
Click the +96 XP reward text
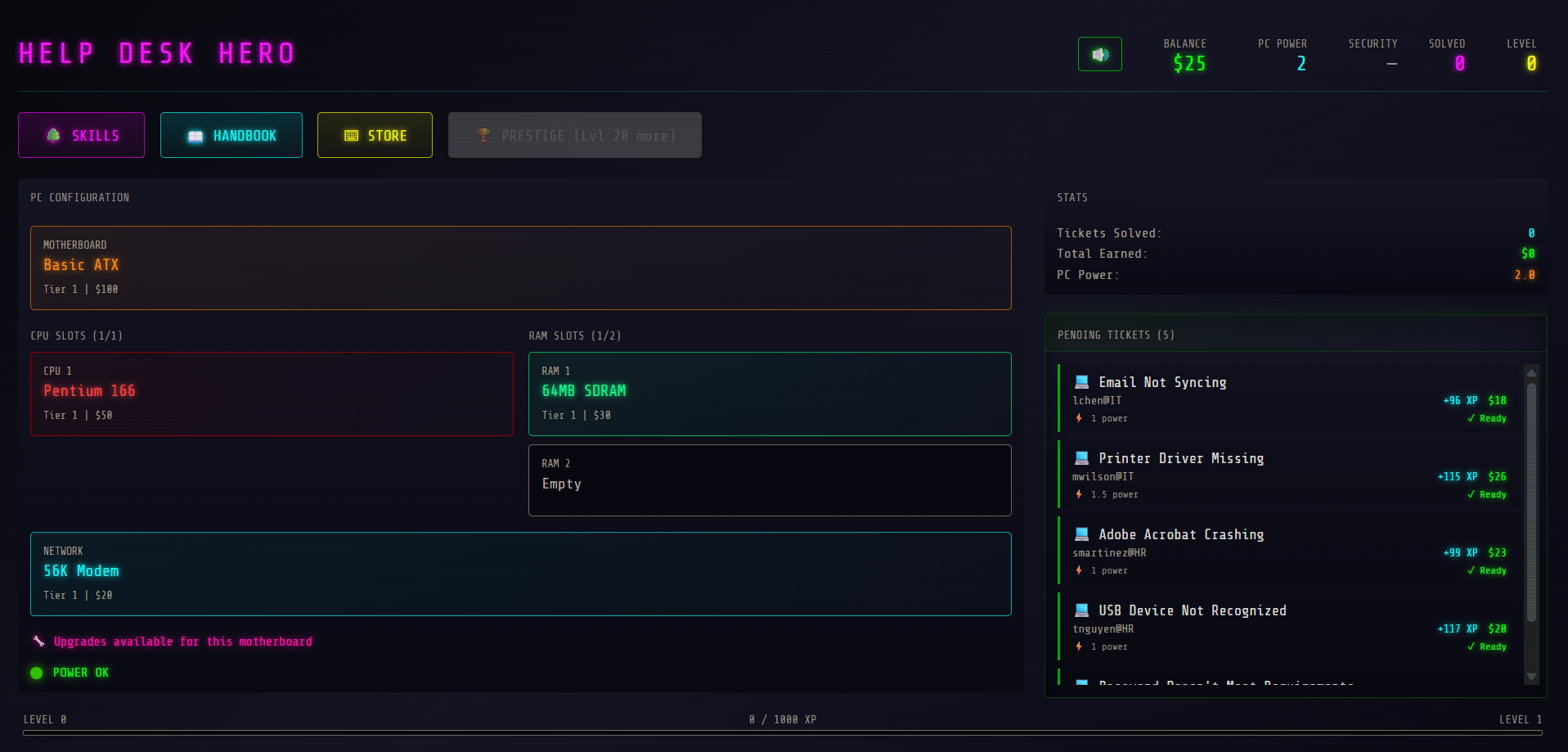(1460, 400)
